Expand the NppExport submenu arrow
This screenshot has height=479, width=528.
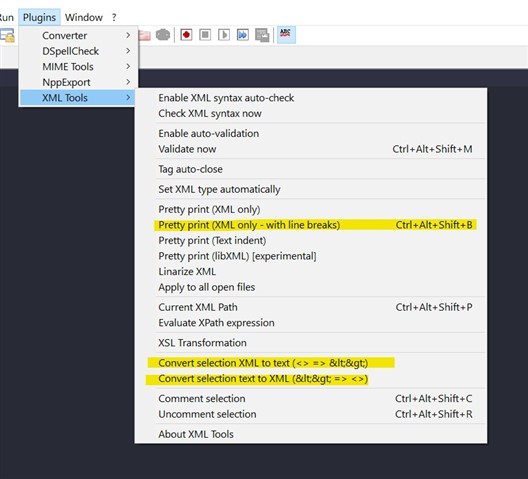click(x=128, y=82)
